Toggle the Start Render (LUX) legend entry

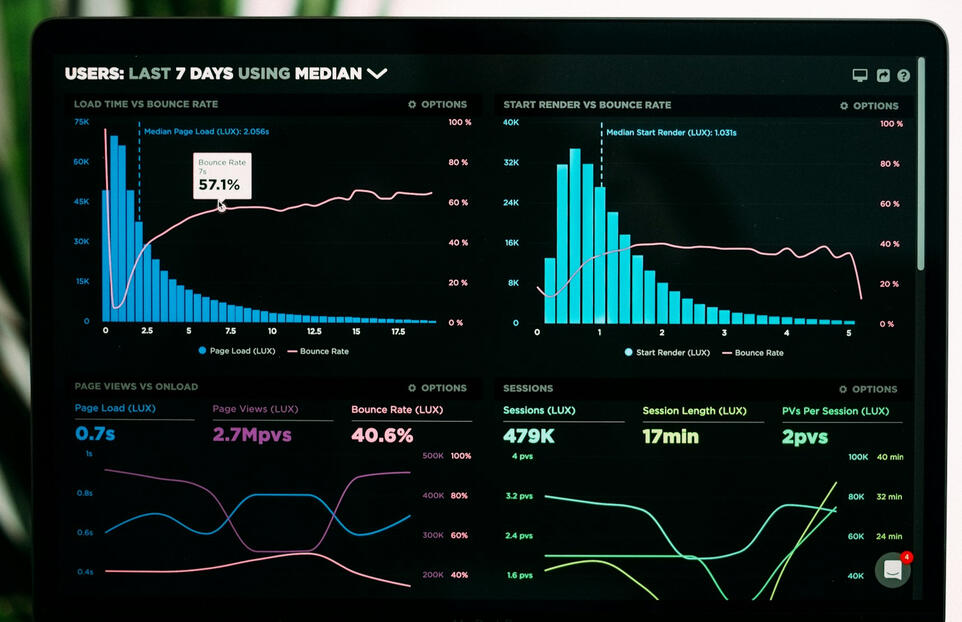[668, 352]
